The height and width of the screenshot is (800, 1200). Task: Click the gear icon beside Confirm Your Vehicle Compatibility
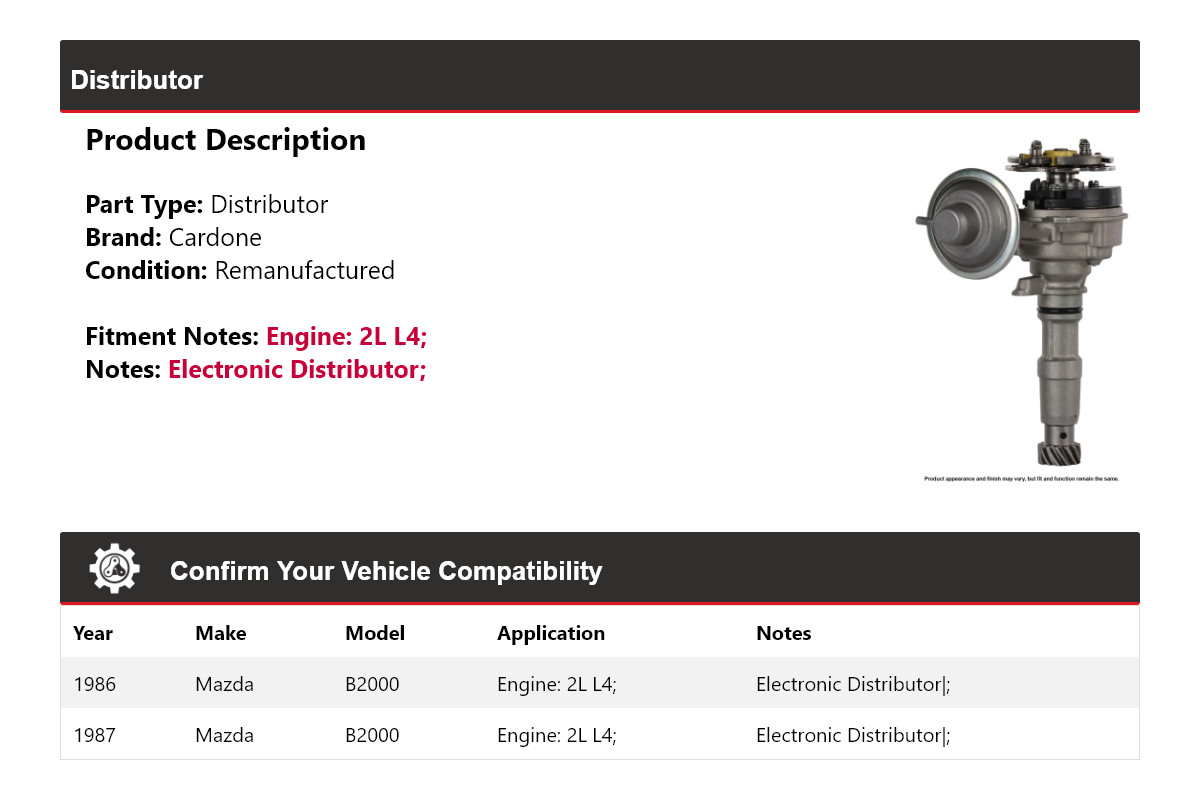[x=115, y=569]
